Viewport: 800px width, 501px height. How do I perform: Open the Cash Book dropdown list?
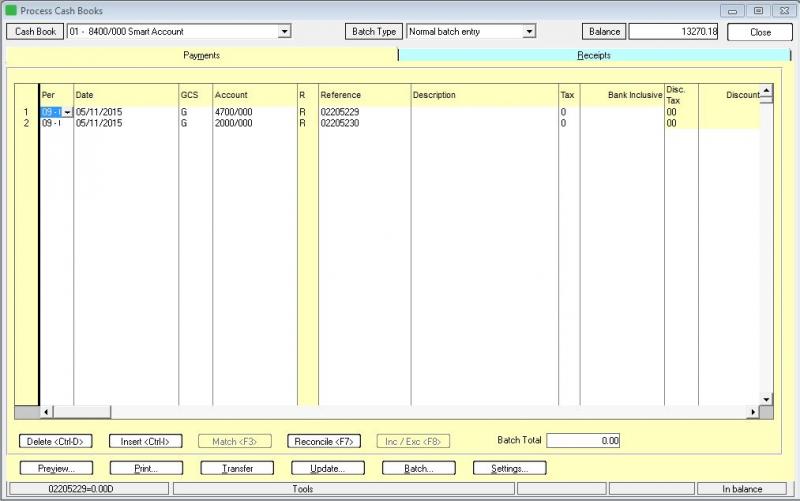(x=285, y=32)
